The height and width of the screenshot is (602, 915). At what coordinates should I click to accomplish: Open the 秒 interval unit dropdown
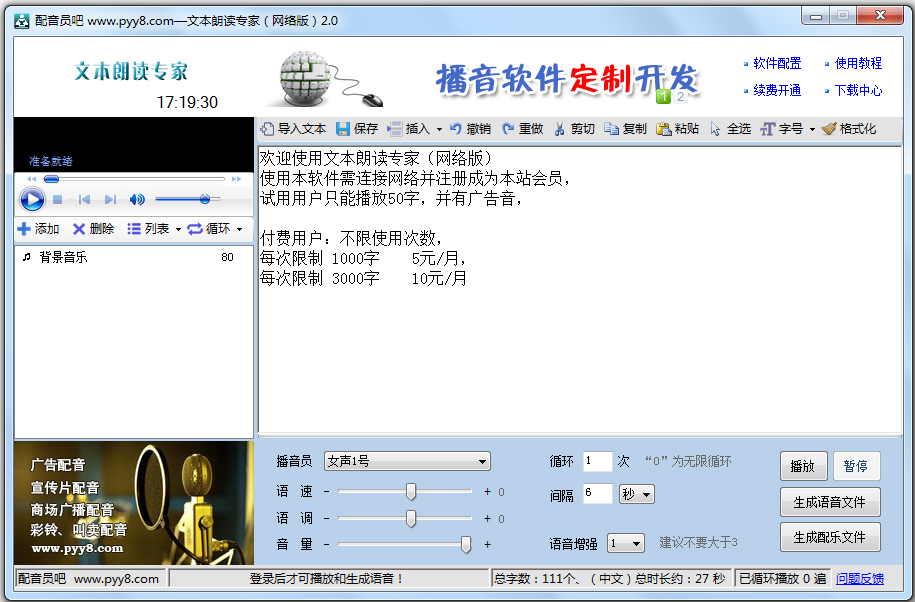tap(637, 494)
